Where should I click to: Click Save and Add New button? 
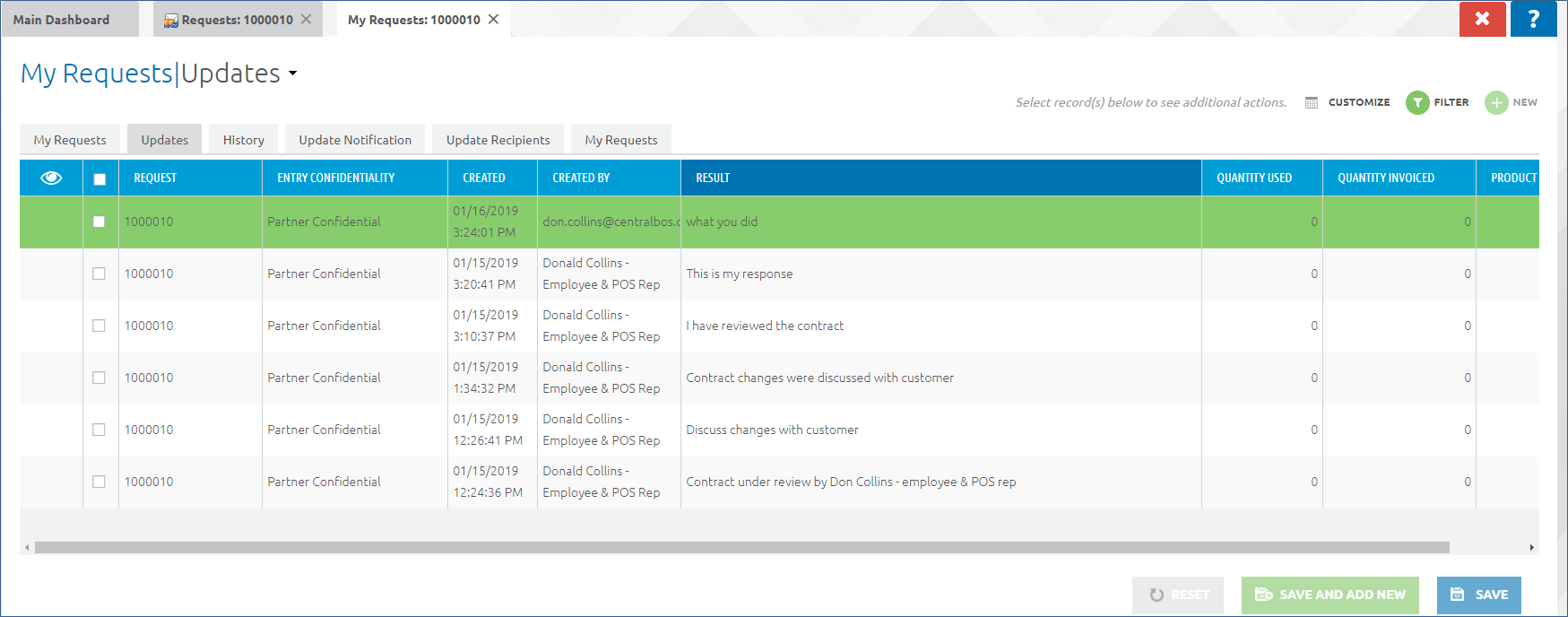(1330, 595)
